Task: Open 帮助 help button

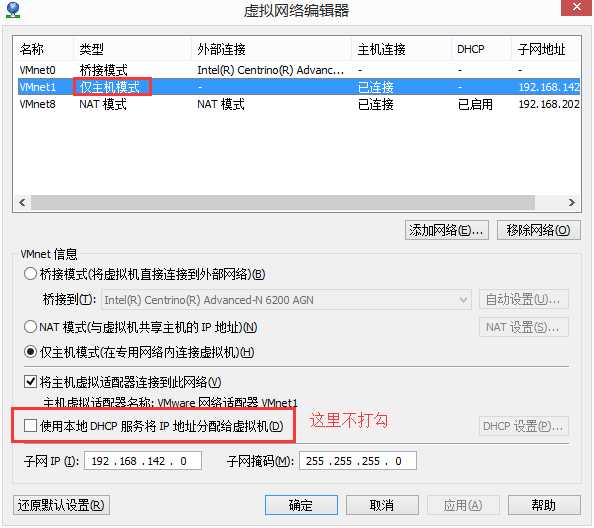Action: [x=544, y=505]
